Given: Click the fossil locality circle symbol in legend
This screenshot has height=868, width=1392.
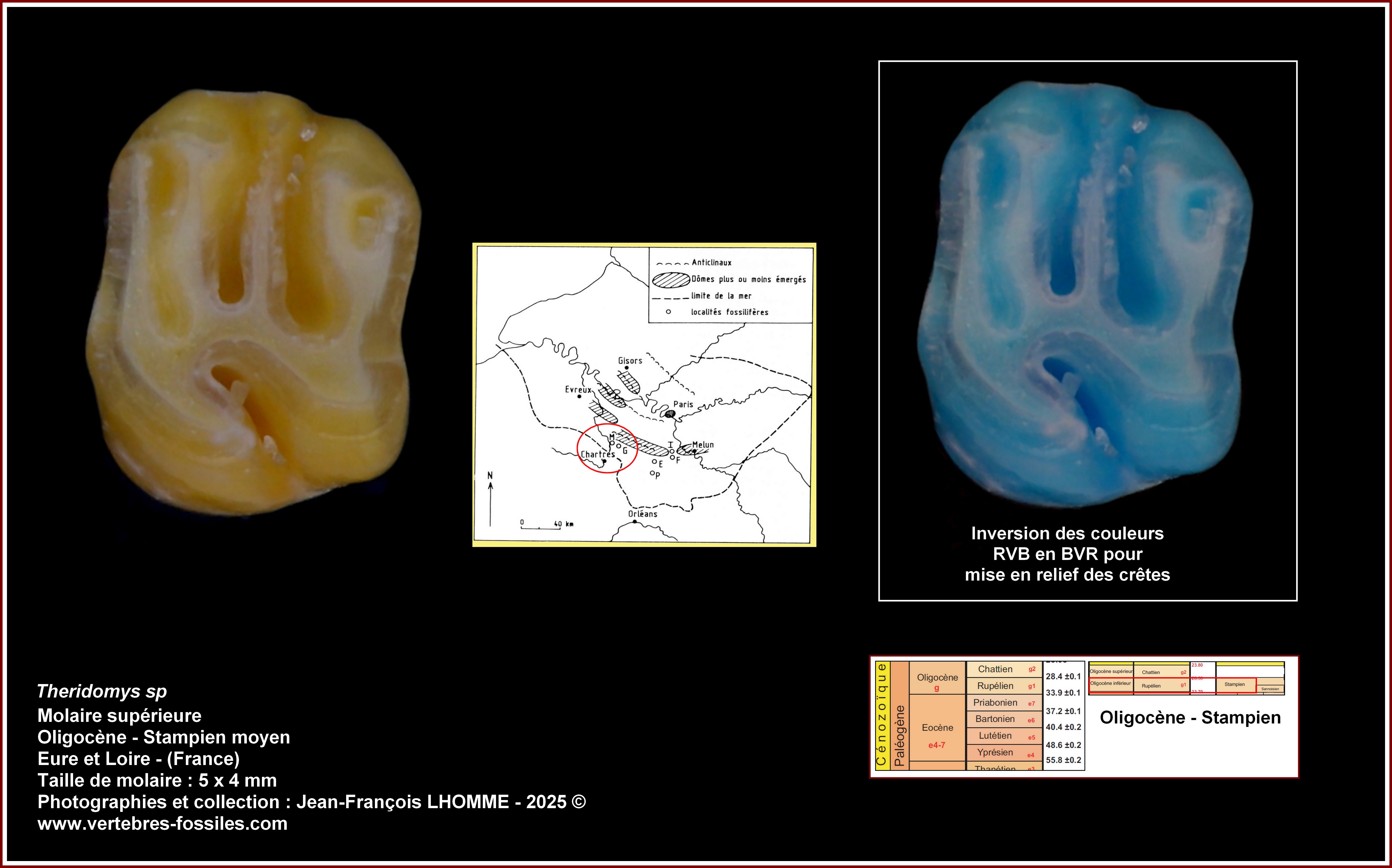Looking at the screenshot, I should pyautogui.click(x=668, y=312).
